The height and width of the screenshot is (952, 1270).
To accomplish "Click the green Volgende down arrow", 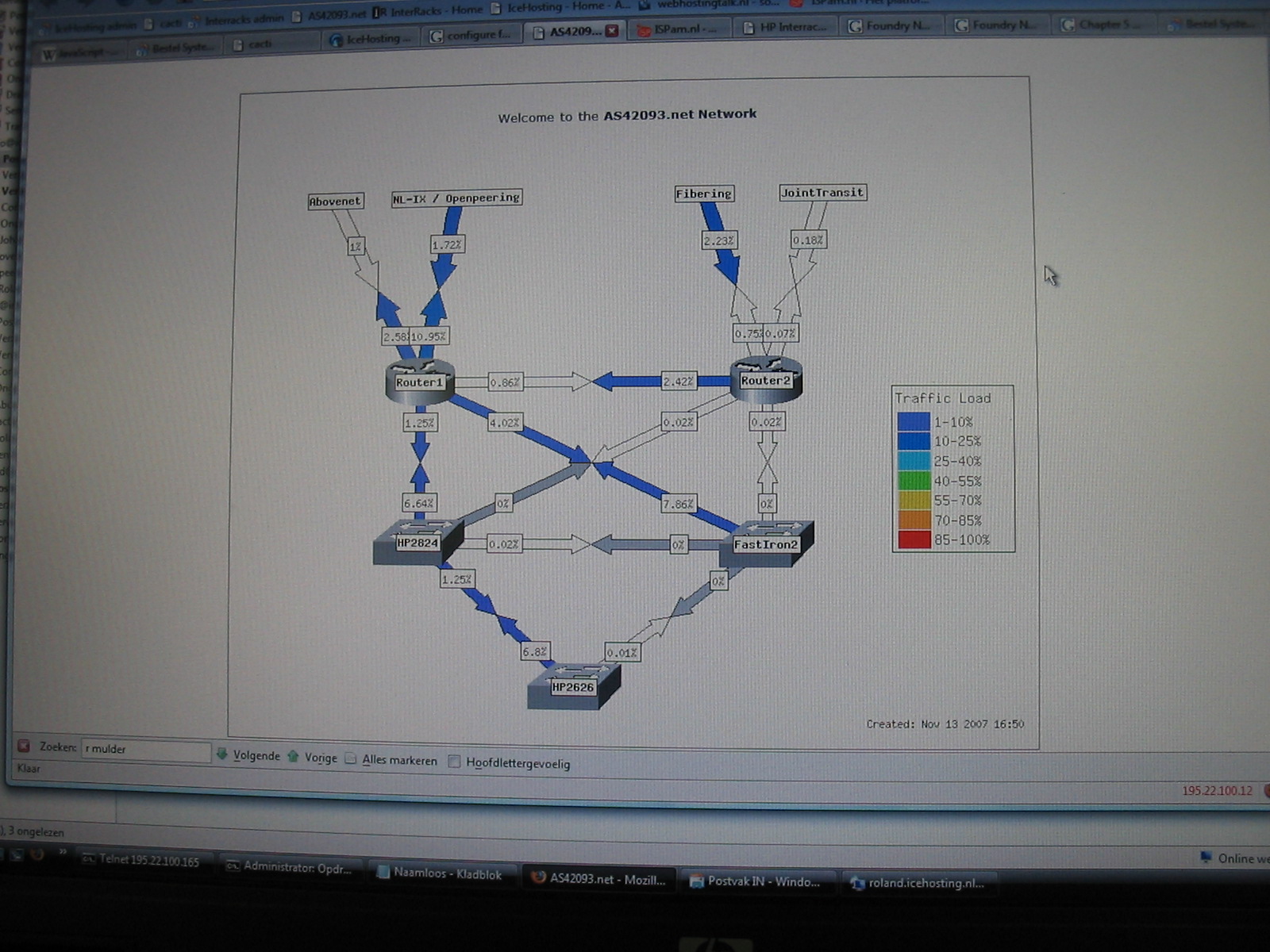I will coord(222,754).
